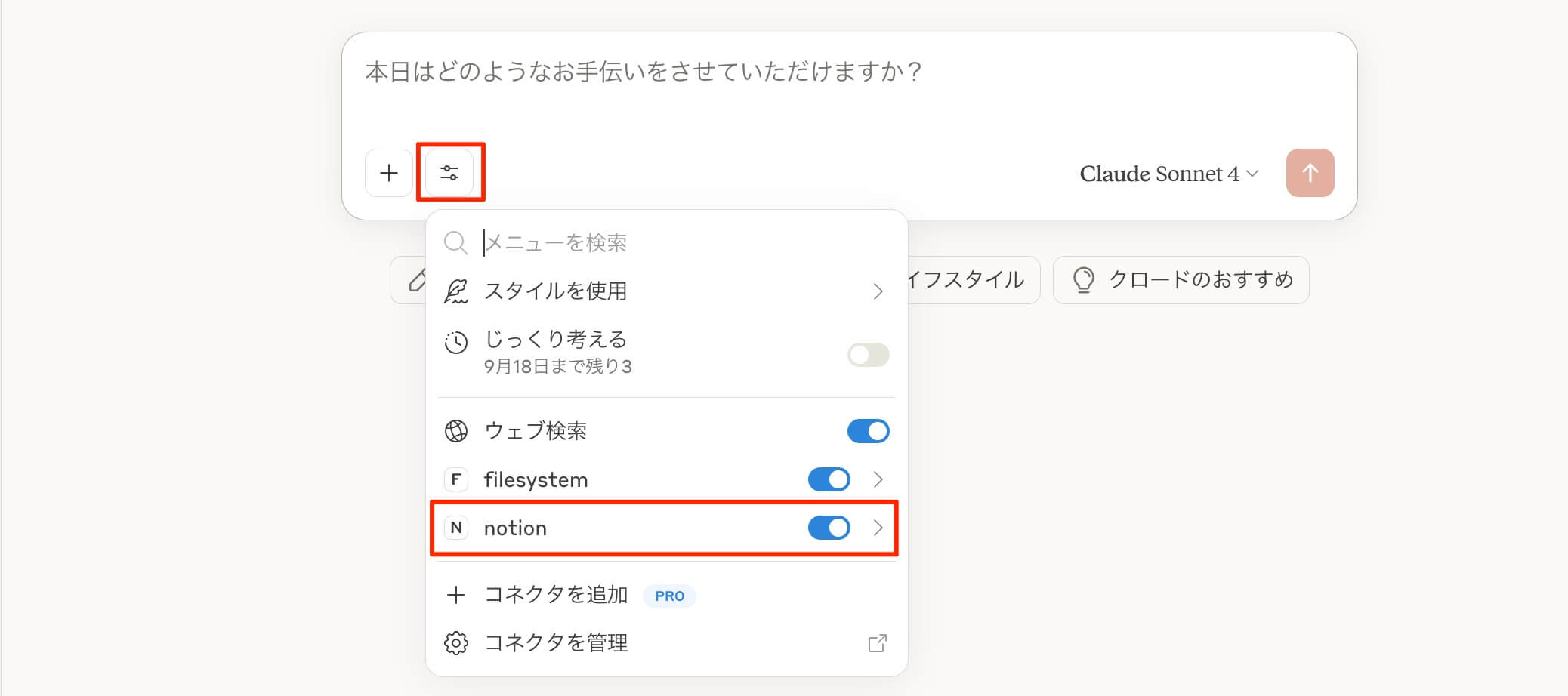This screenshot has height=696, width=1568.
Task: Enable the じっくり考える toggle
Action: [x=868, y=354]
